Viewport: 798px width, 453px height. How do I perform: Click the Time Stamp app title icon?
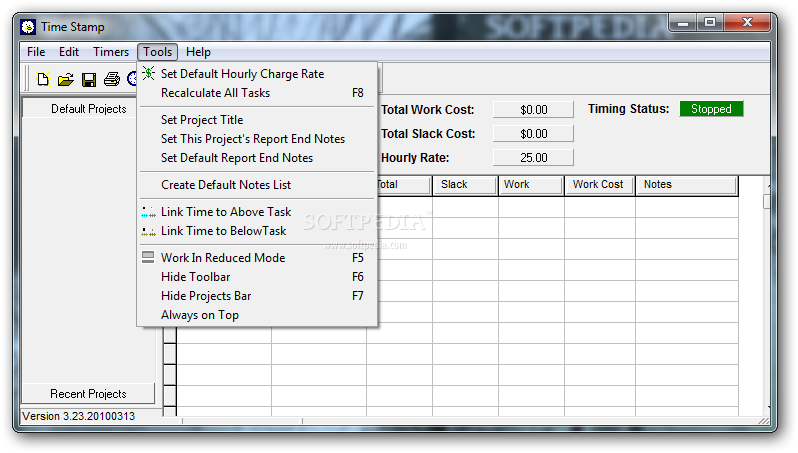tap(28, 26)
